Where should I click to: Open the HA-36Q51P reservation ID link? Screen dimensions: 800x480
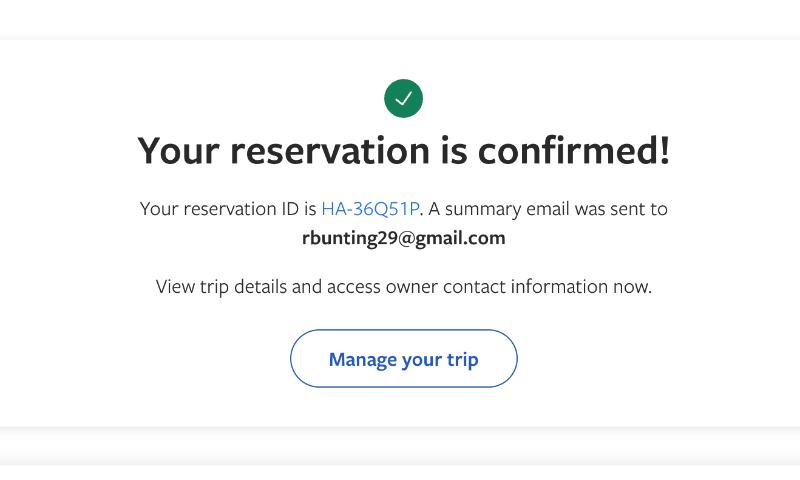[370, 209]
